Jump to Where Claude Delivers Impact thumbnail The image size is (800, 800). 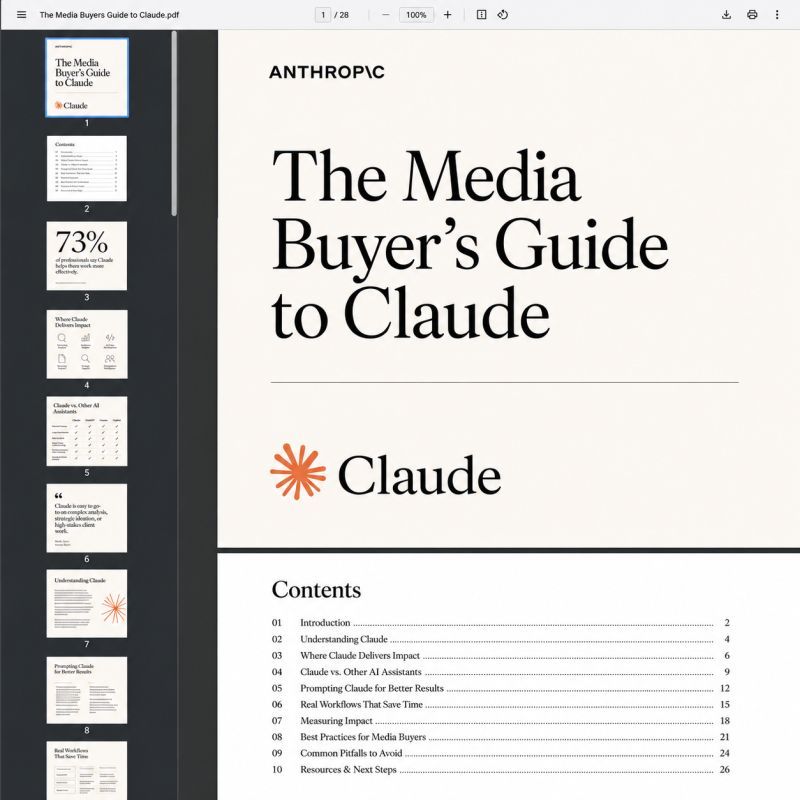pos(87,344)
